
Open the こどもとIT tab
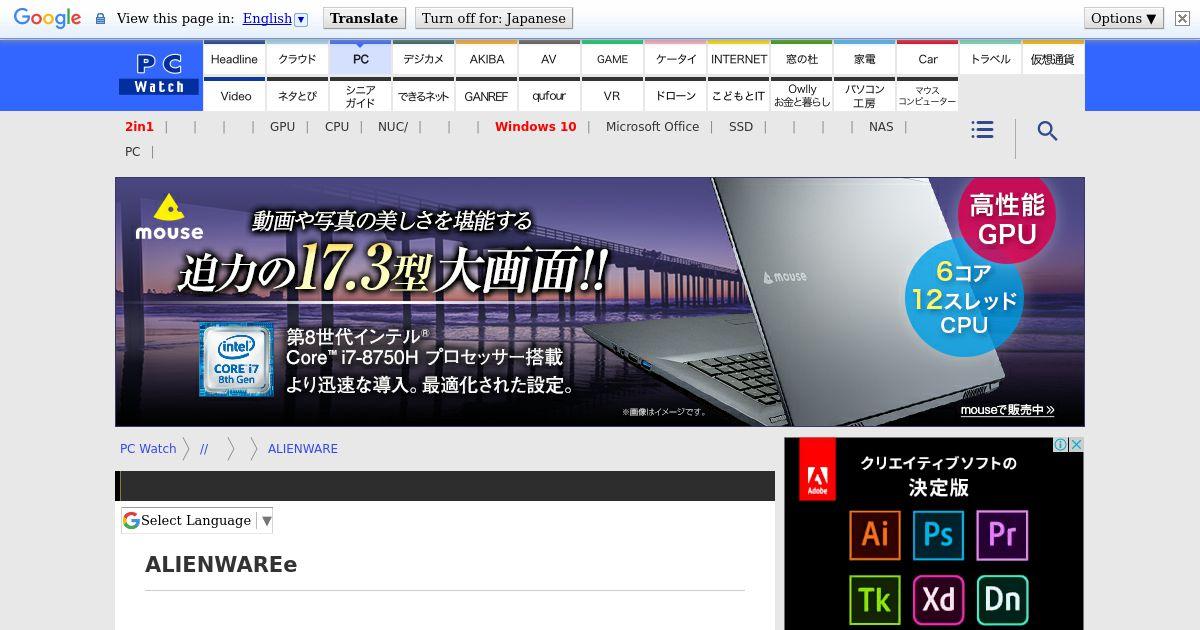tap(738, 96)
